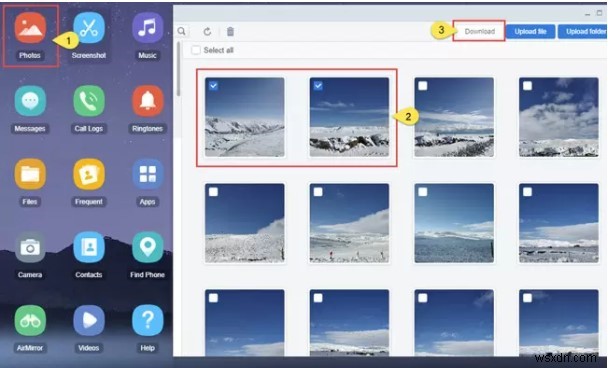This screenshot has height=368, width=608.
Task: Open the Videos play icon
Action: tap(89, 320)
